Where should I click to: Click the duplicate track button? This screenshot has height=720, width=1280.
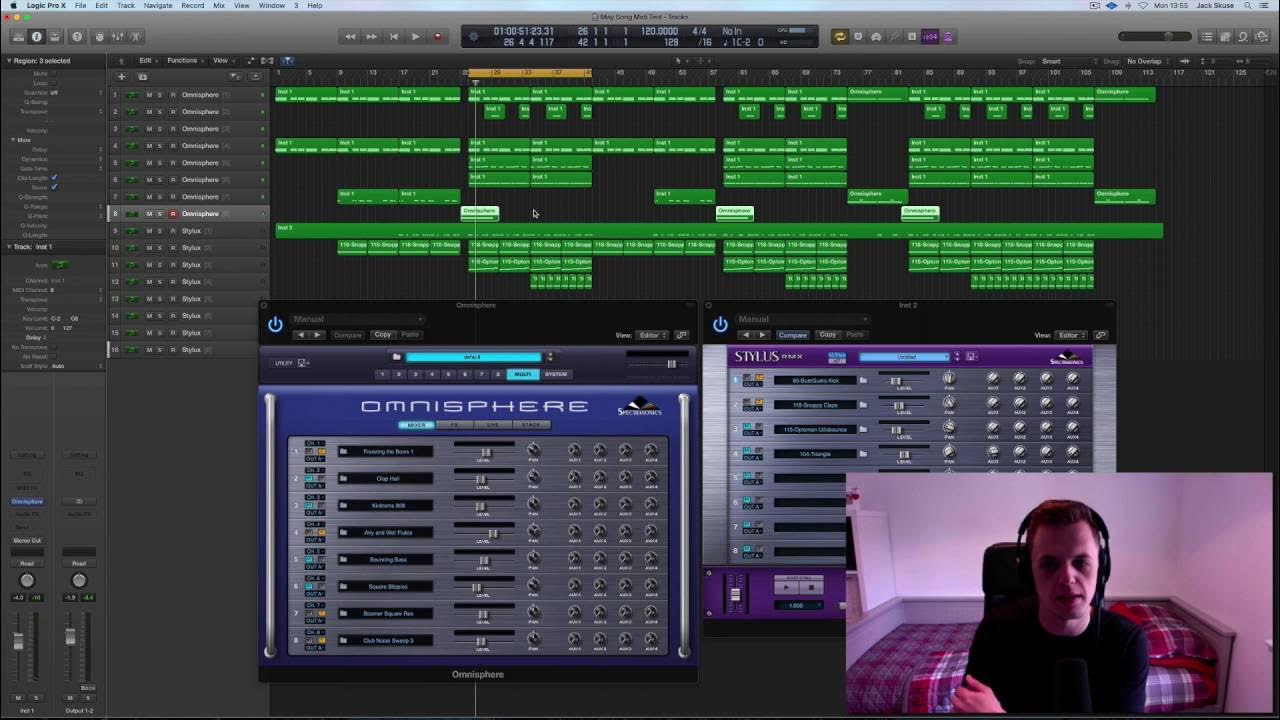click(x=142, y=76)
